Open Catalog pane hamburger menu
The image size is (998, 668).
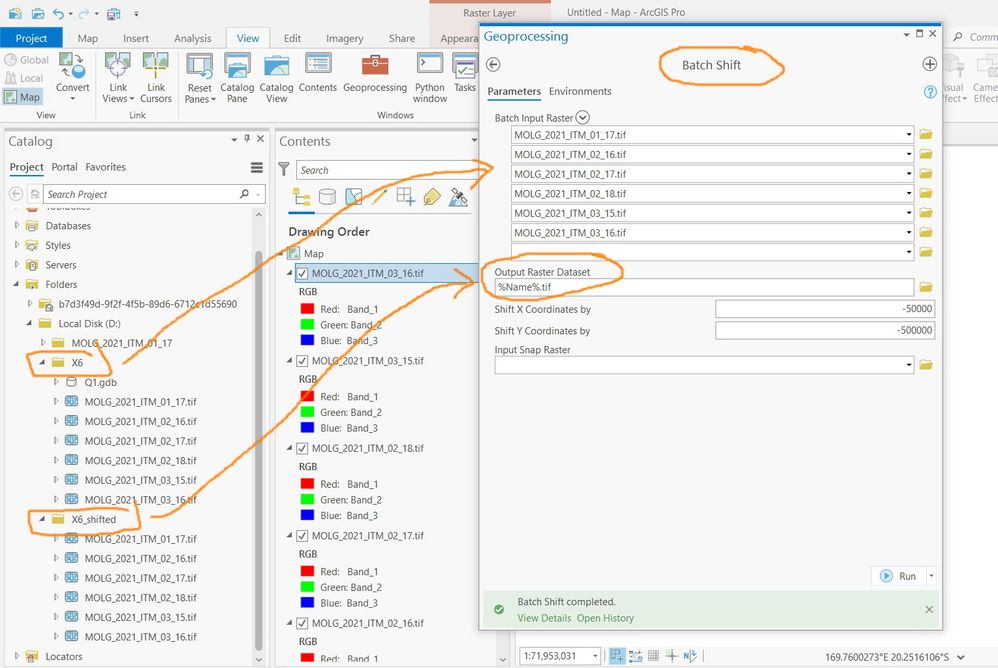[257, 167]
